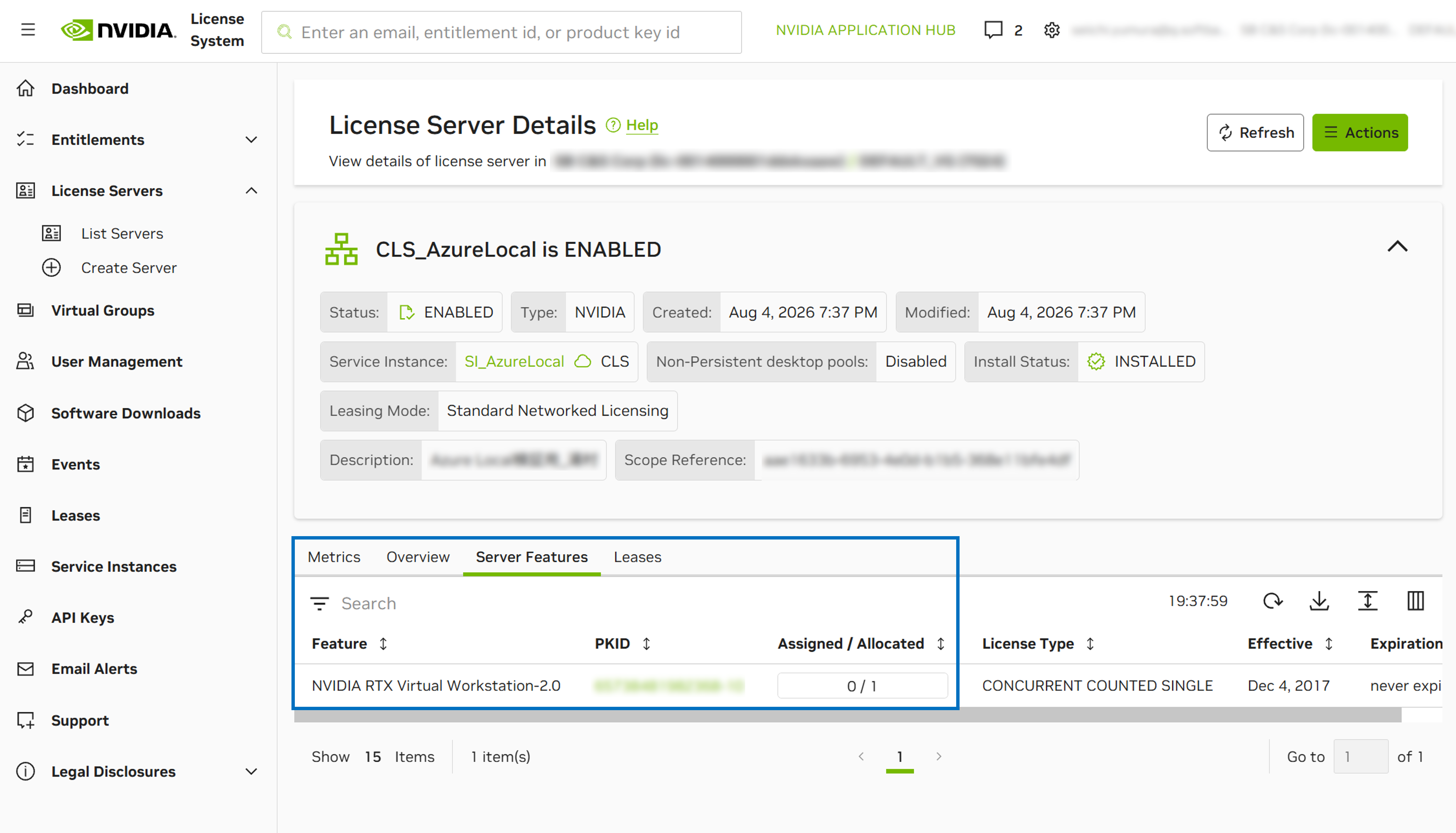The width and height of the screenshot is (1456, 833).
Task: Click the license server network icon
Action: click(341, 249)
